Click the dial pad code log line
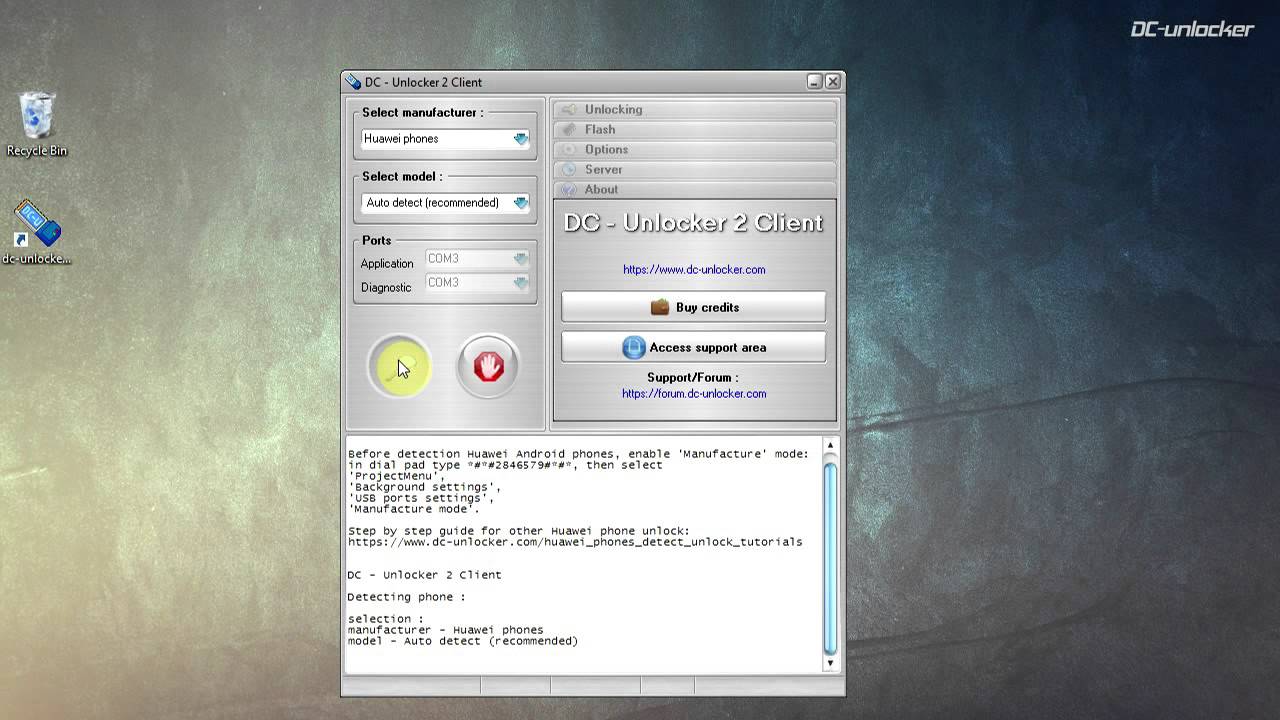The height and width of the screenshot is (720, 1280). [x=505, y=465]
